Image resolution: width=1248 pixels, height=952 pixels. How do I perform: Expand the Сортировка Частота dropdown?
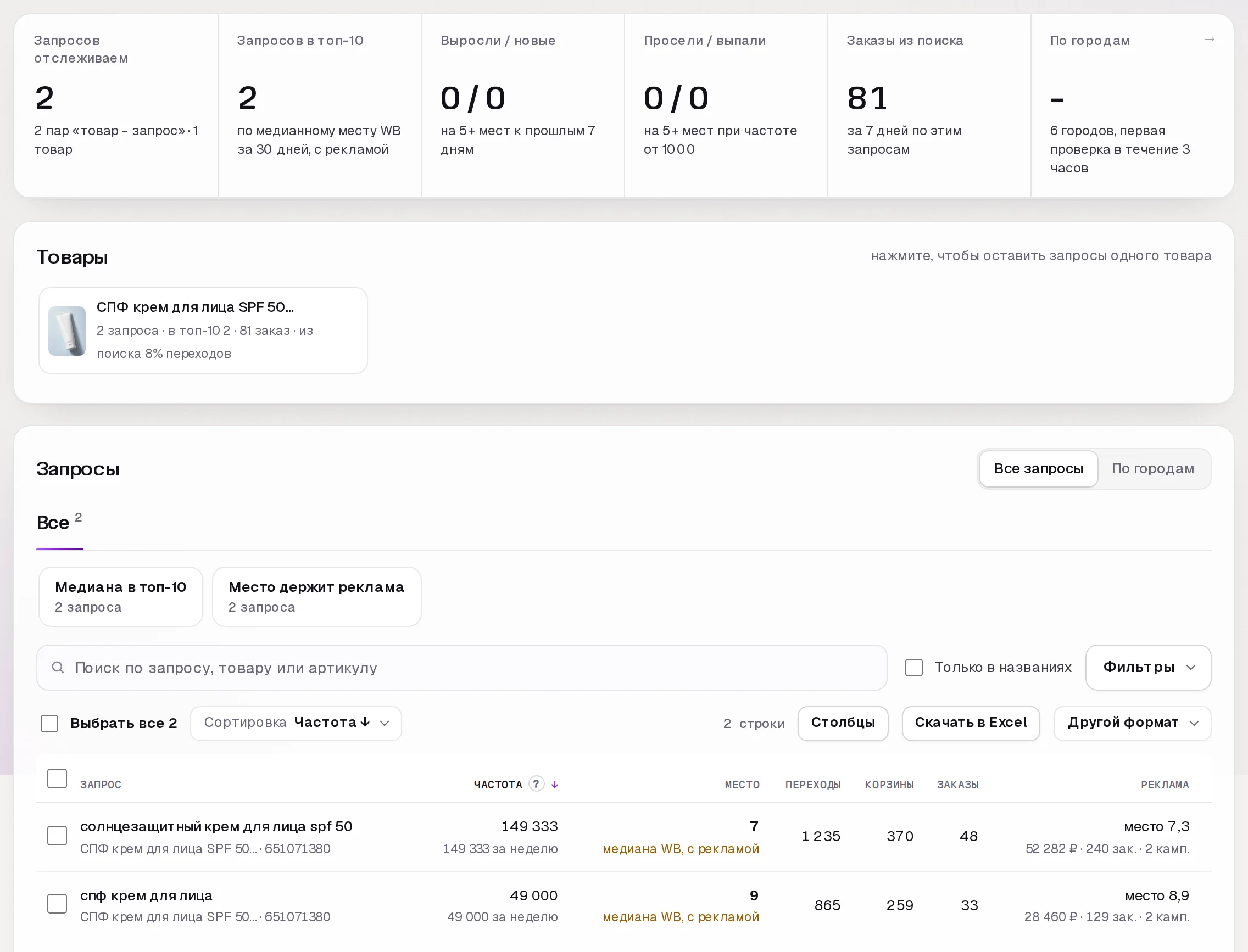[x=296, y=723]
